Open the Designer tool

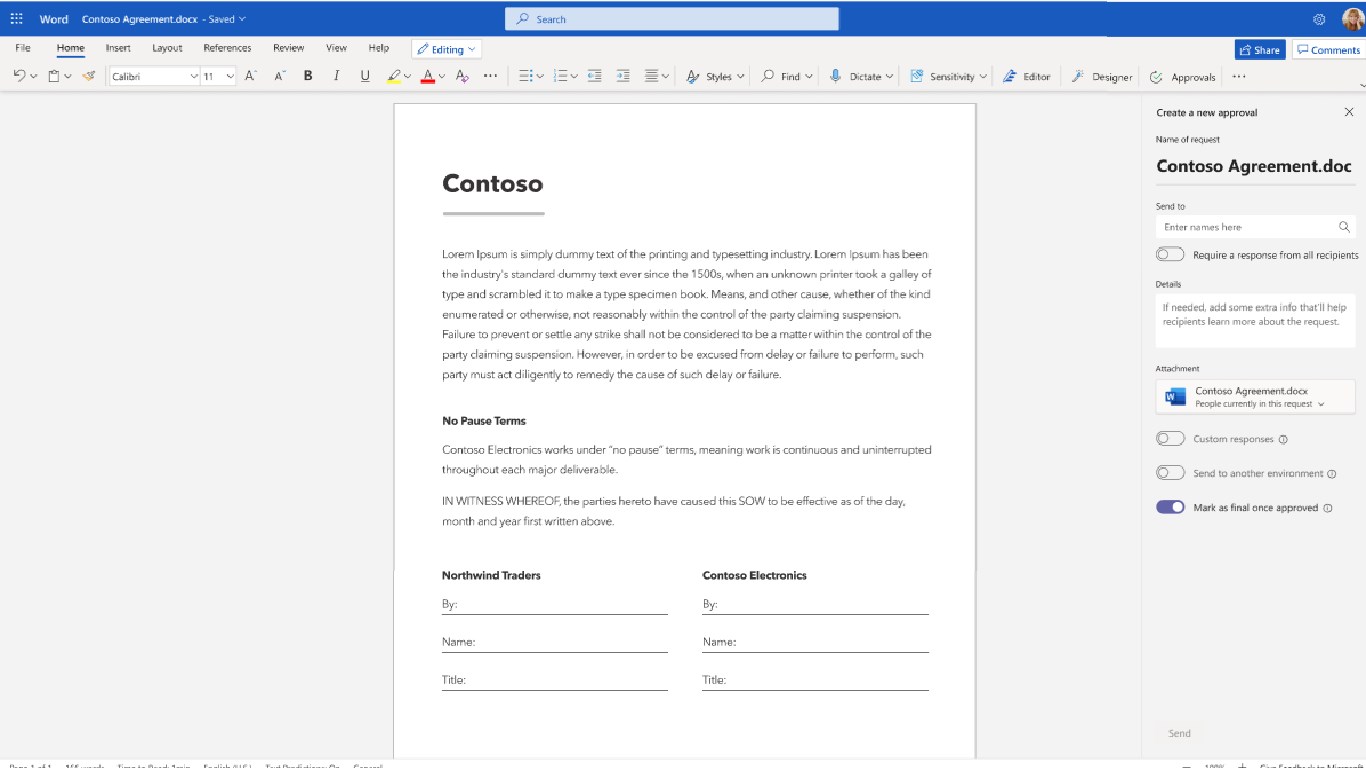[1102, 76]
